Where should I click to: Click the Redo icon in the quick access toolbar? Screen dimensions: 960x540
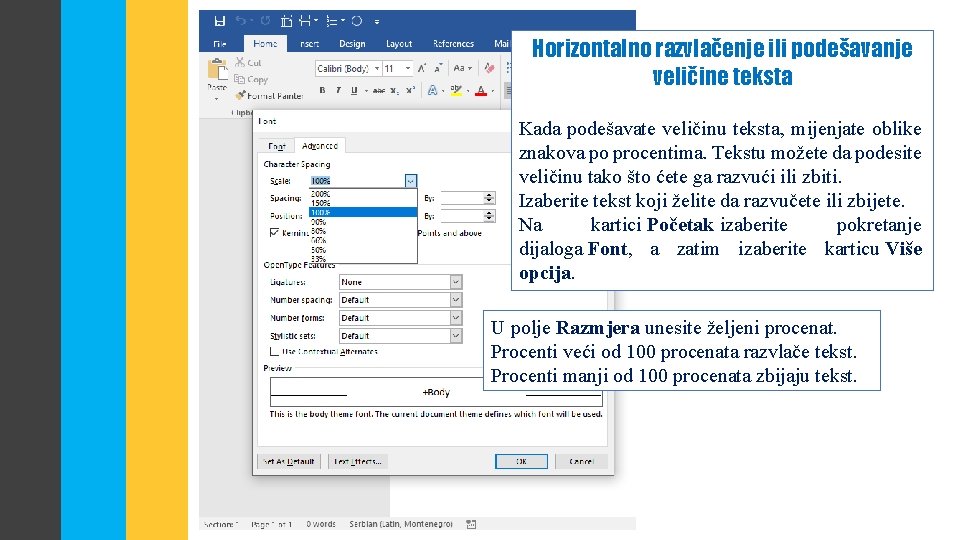tap(265, 21)
